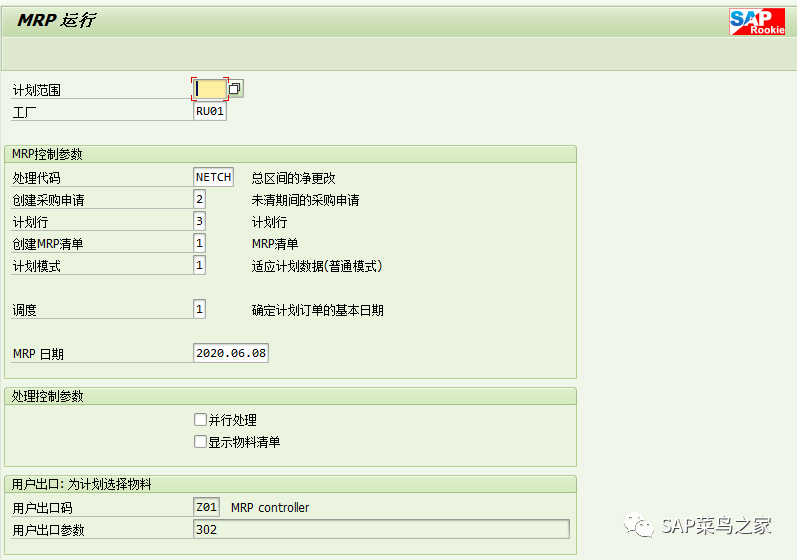Screen dimensions: 797x560
Task: Select the 处理代码 label
Action: click(37, 178)
